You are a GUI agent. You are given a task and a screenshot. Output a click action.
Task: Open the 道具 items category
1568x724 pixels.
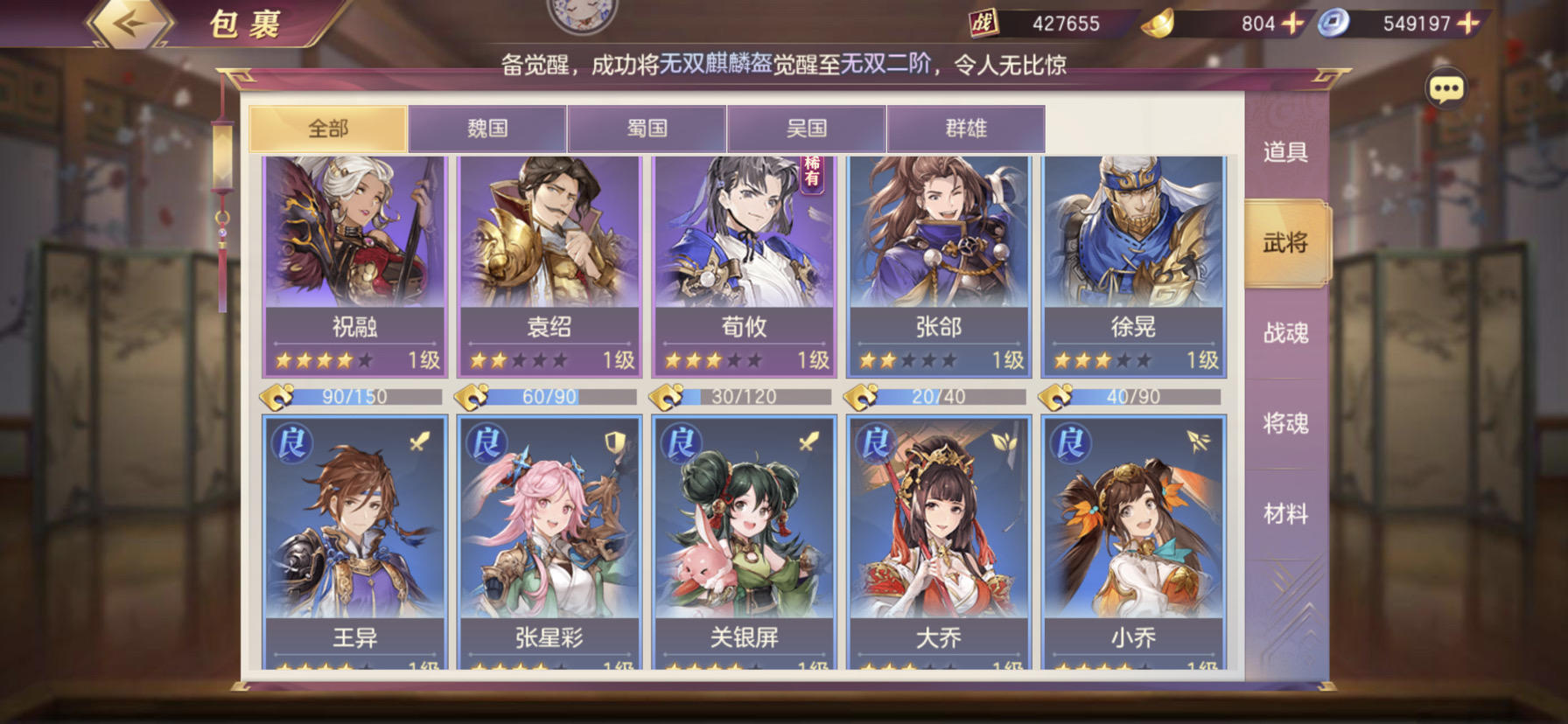[1285, 152]
